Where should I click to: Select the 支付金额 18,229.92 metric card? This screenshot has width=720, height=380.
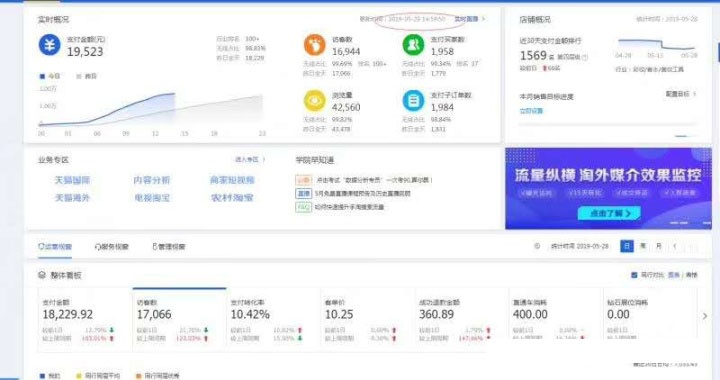[x=85, y=320]
